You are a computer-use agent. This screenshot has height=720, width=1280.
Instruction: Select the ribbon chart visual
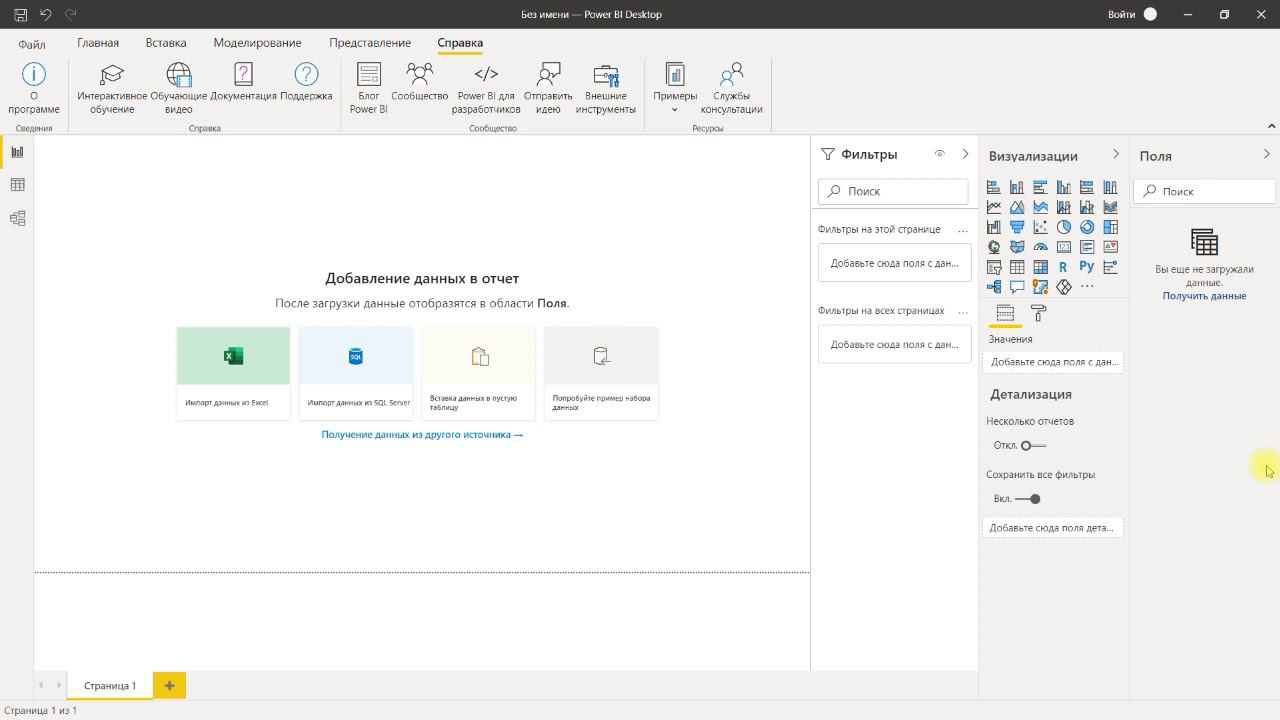1110,207
